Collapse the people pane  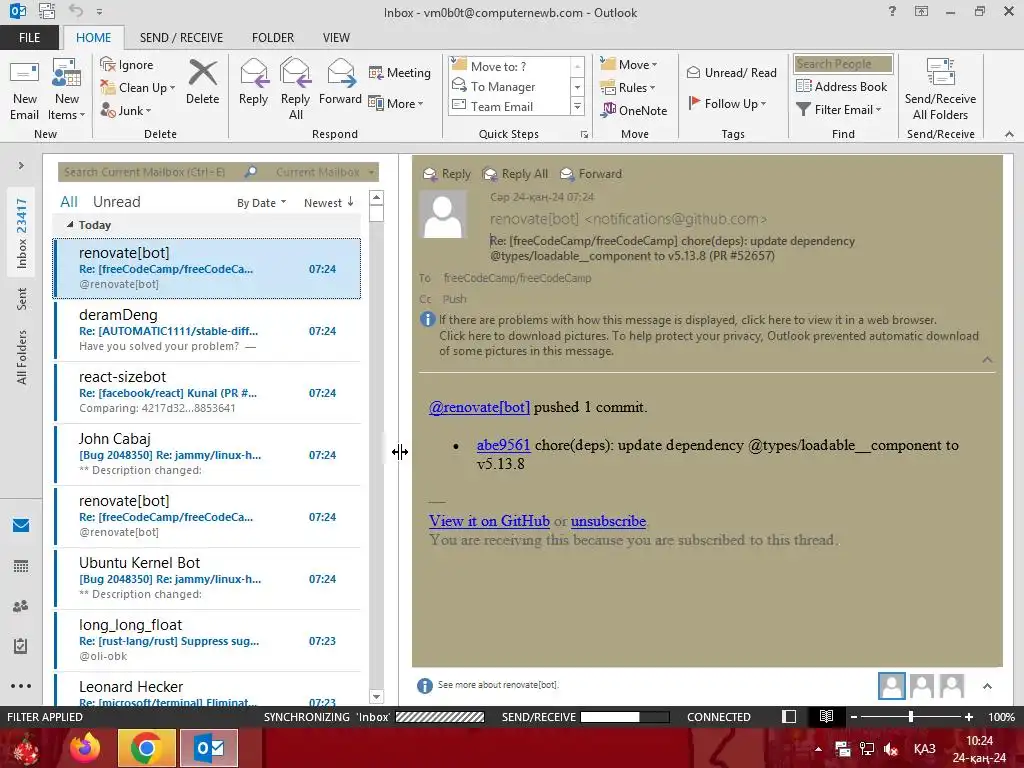[x=987, y=686]
